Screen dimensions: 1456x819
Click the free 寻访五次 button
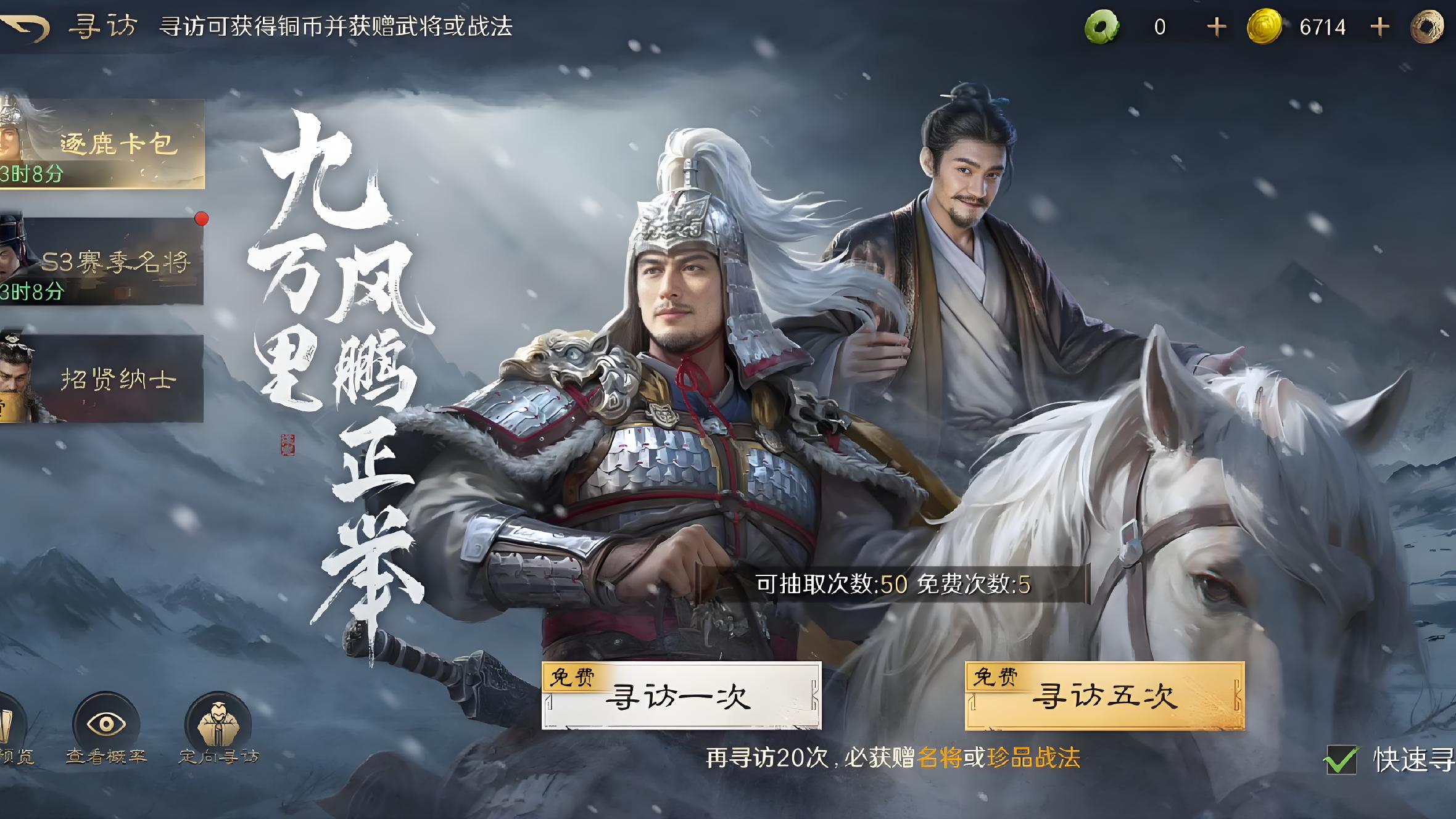(x=1105, y=696)
